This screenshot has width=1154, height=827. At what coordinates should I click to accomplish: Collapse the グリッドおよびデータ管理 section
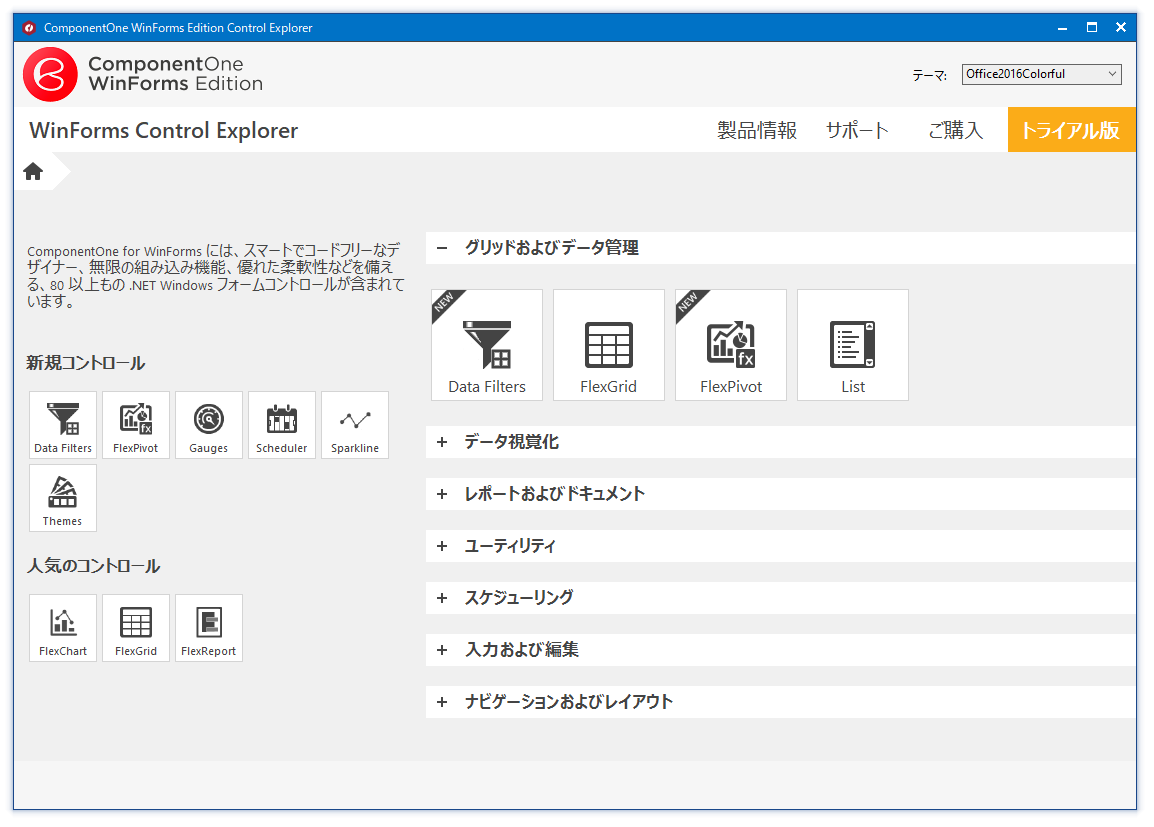click(781, 248)
